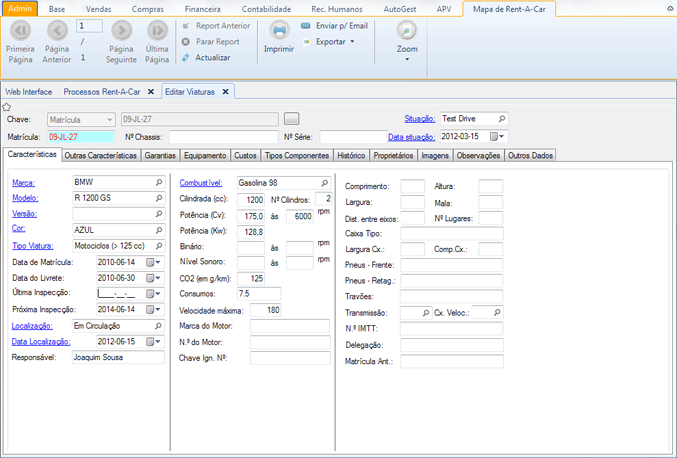The width and height of the screenshot is (677, 458).
Task: Open the Financeira menu
Action: point(203,8)
